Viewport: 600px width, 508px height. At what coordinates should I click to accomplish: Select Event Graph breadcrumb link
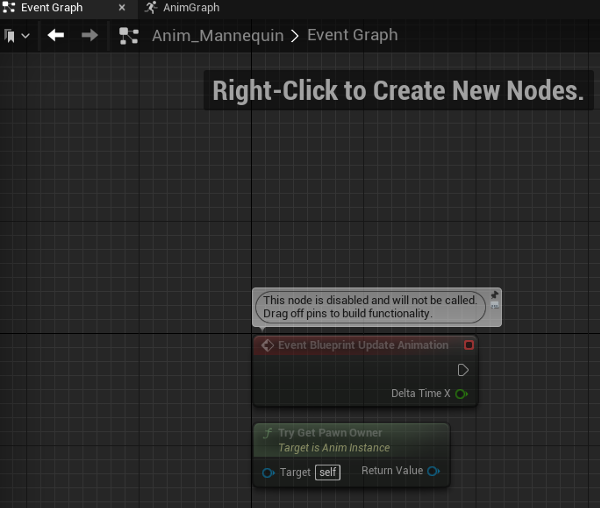coord(352,35)
